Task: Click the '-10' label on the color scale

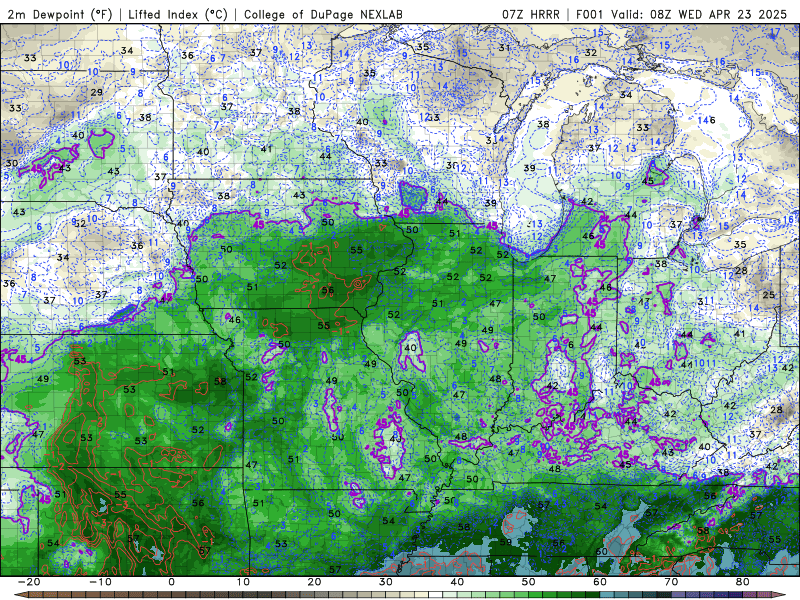Action: click(x=99, y=582)
